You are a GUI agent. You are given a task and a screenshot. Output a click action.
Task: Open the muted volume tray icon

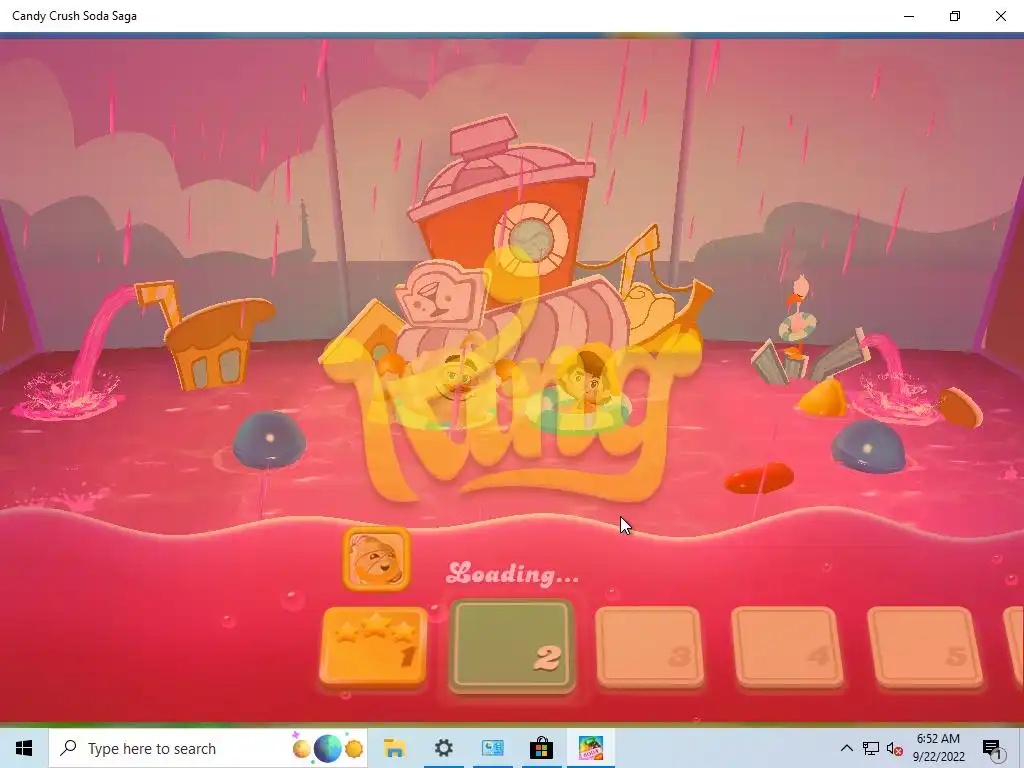tap(894, 748)
